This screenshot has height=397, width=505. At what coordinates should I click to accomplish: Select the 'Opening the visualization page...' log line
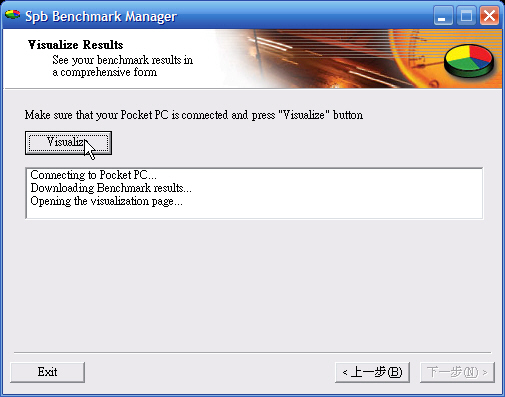click(106, 201)
